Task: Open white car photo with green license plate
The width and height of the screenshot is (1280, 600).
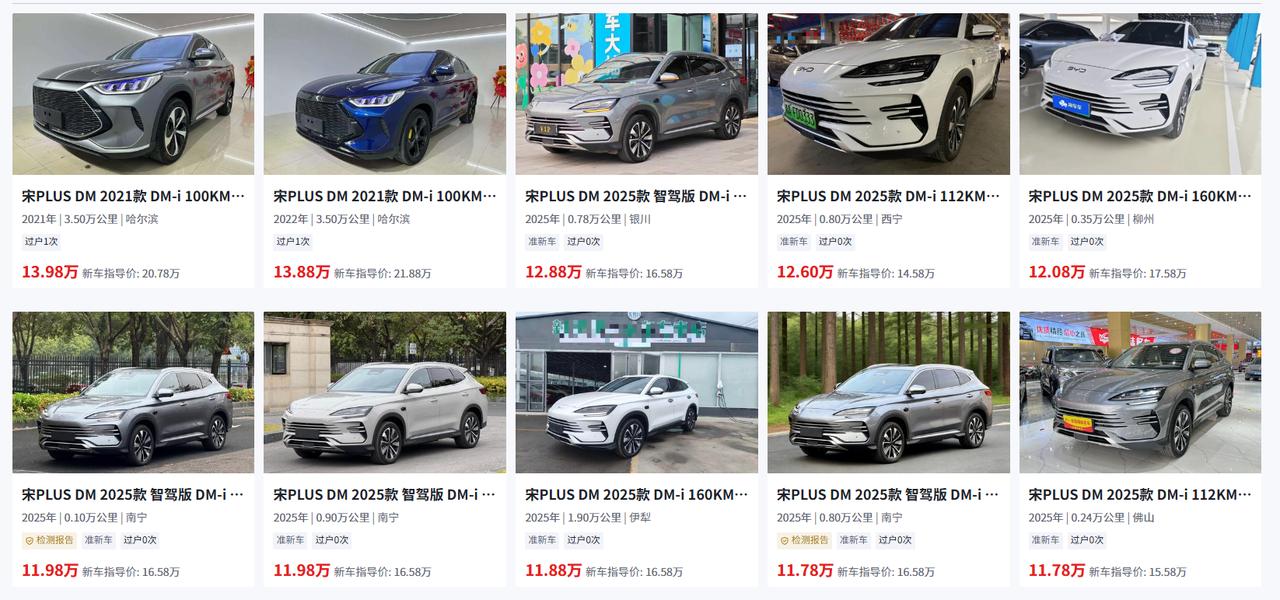Action: pyautogui.click(x=889, y=94)
